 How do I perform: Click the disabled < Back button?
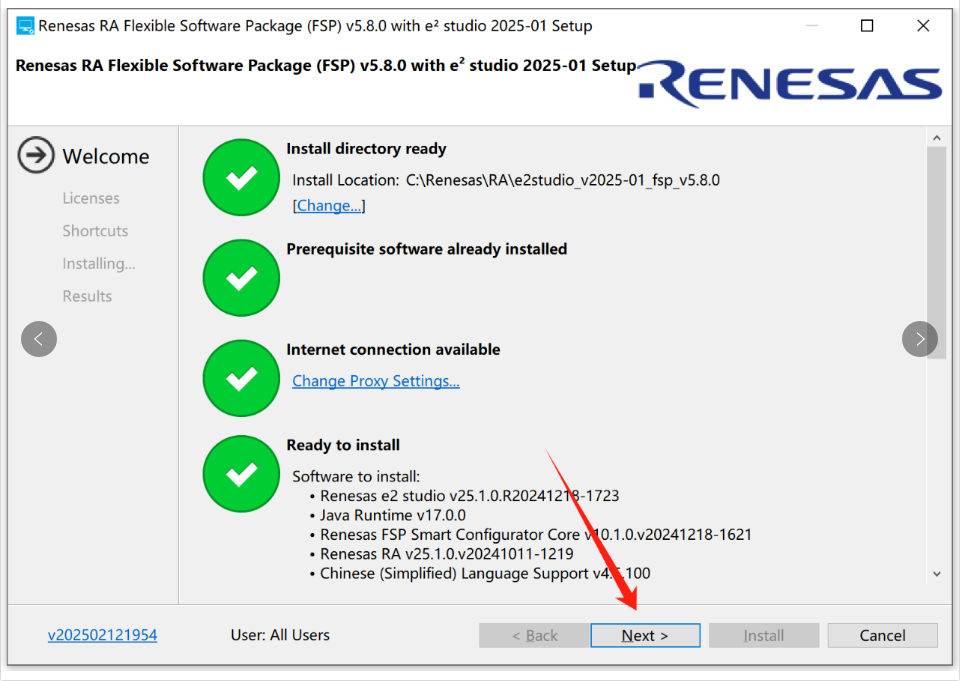[x=534, y=635]
